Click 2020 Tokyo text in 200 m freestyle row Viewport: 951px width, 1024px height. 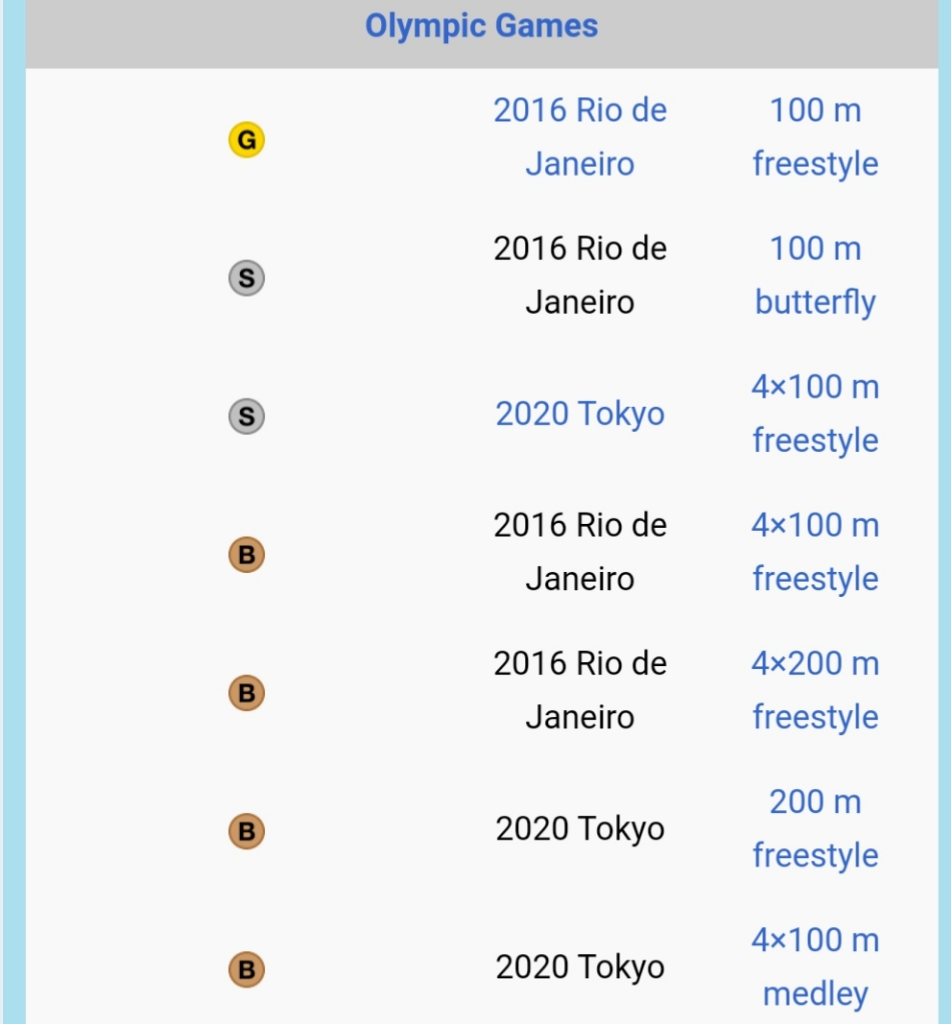click(580, 829)
